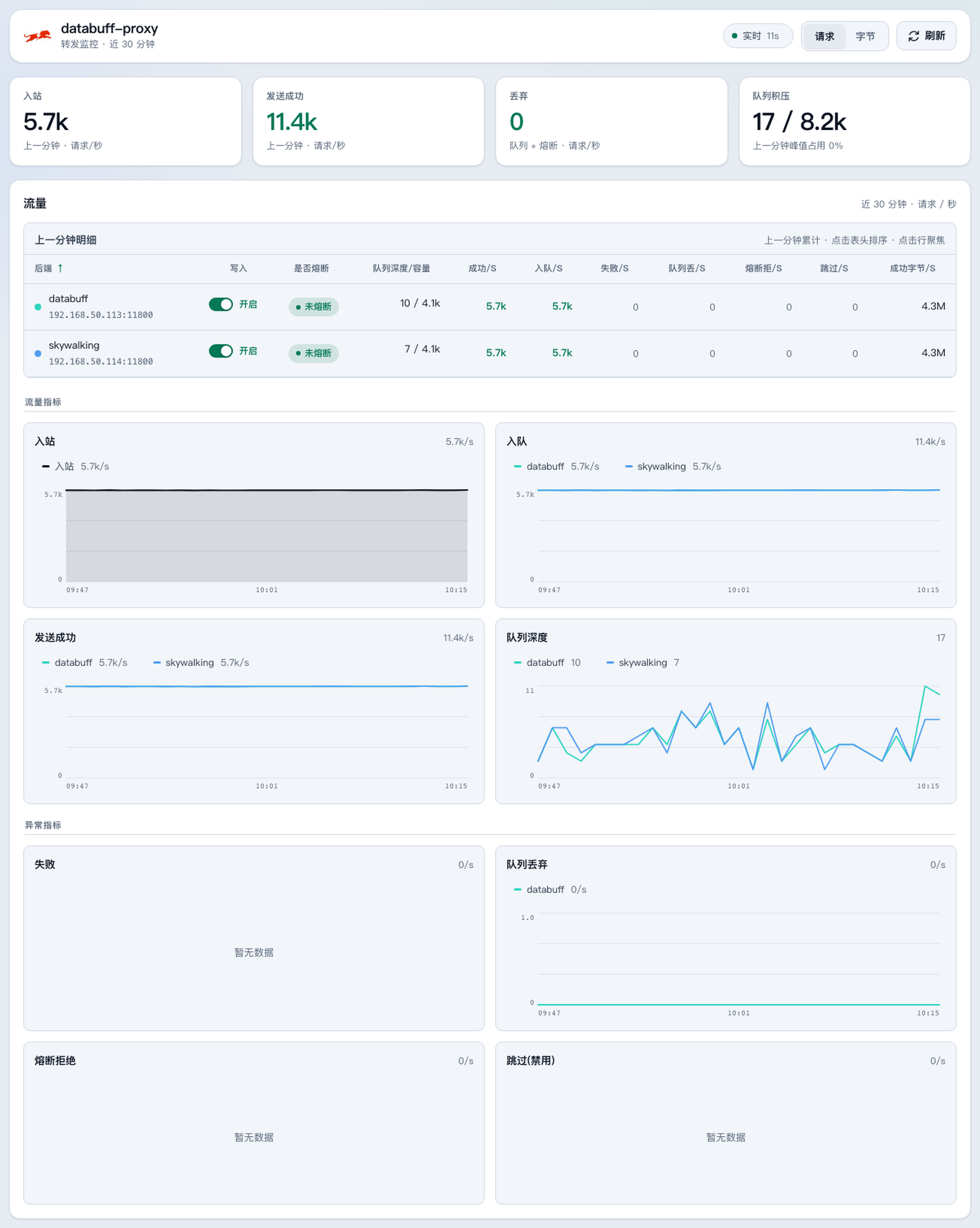This screenshot has height=1228, width=980.
Task: Click the blue dot next to skywalking backend
Action: pyautogui.click(x=38, y=354)
